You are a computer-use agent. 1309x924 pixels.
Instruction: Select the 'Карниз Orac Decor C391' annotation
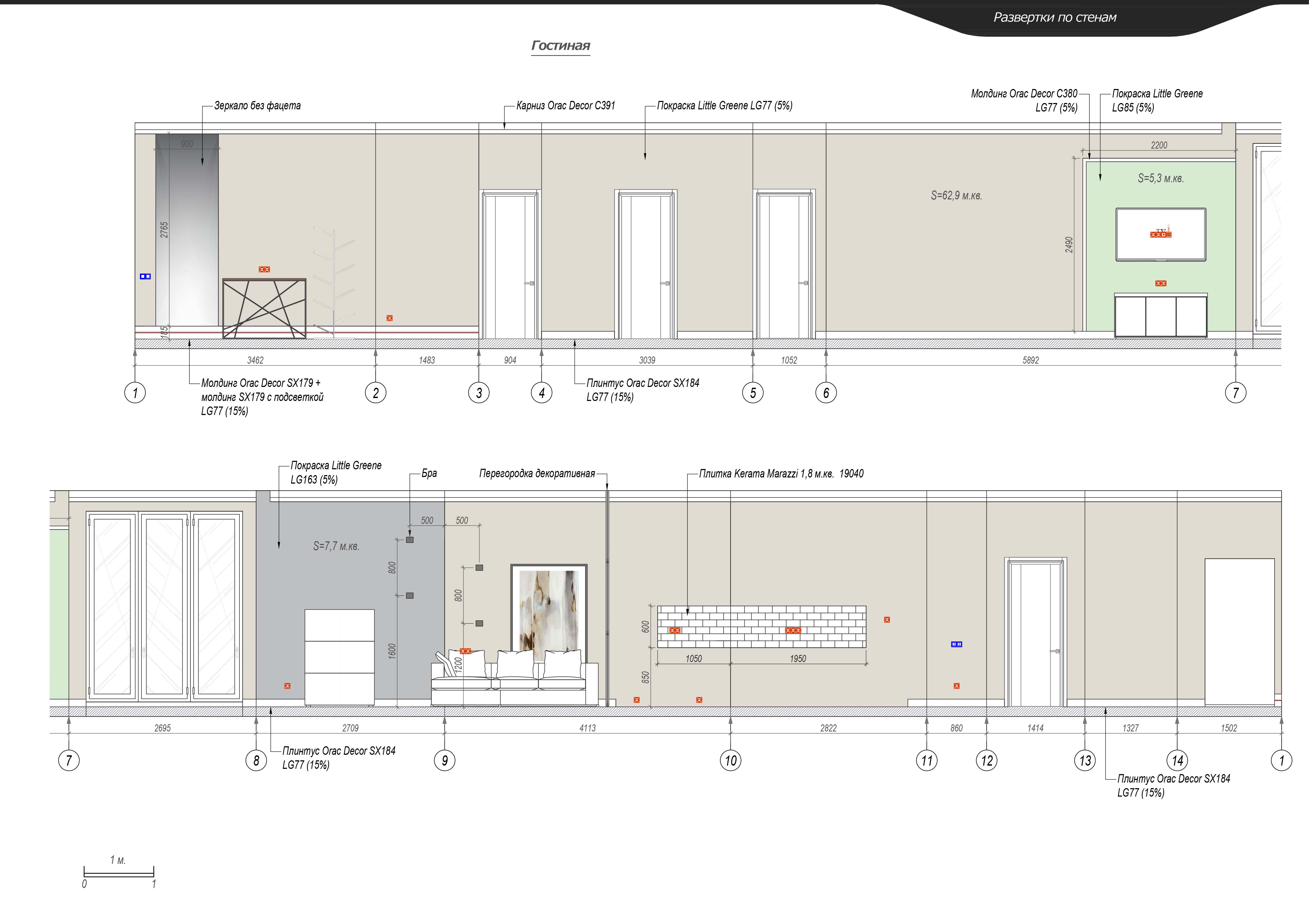click(566, 105)
